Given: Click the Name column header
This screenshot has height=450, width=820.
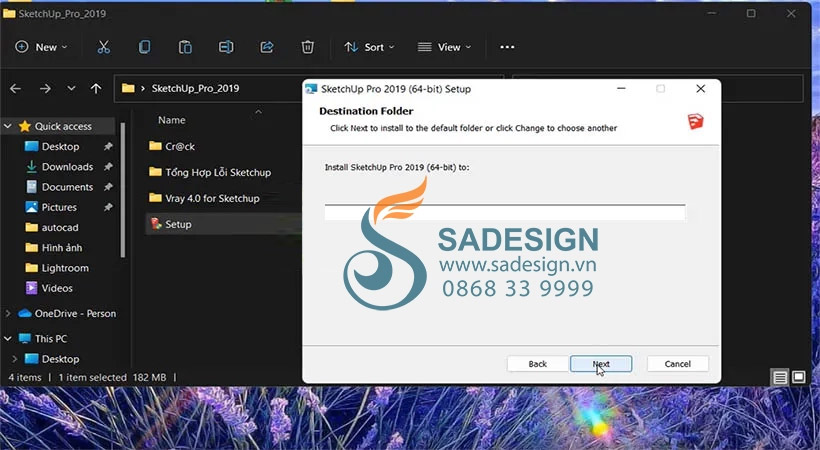Looking at the screenshot, I should 172,120.
